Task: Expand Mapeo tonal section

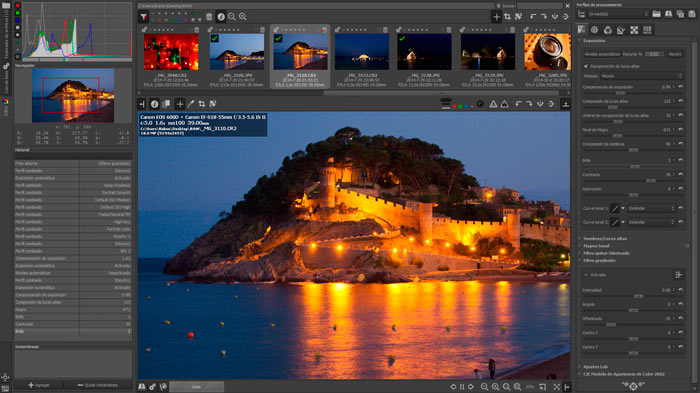Action: coord(596,246)
